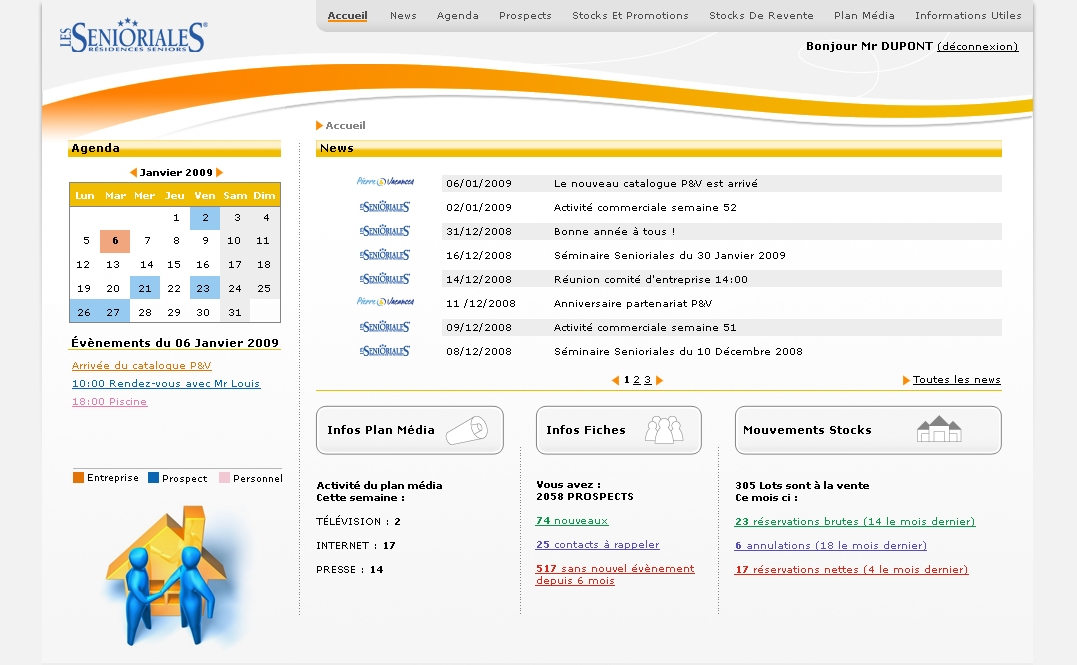Go to previous month in calendar
Viewport: 1077px width, 665px height.
coord(133,173)
